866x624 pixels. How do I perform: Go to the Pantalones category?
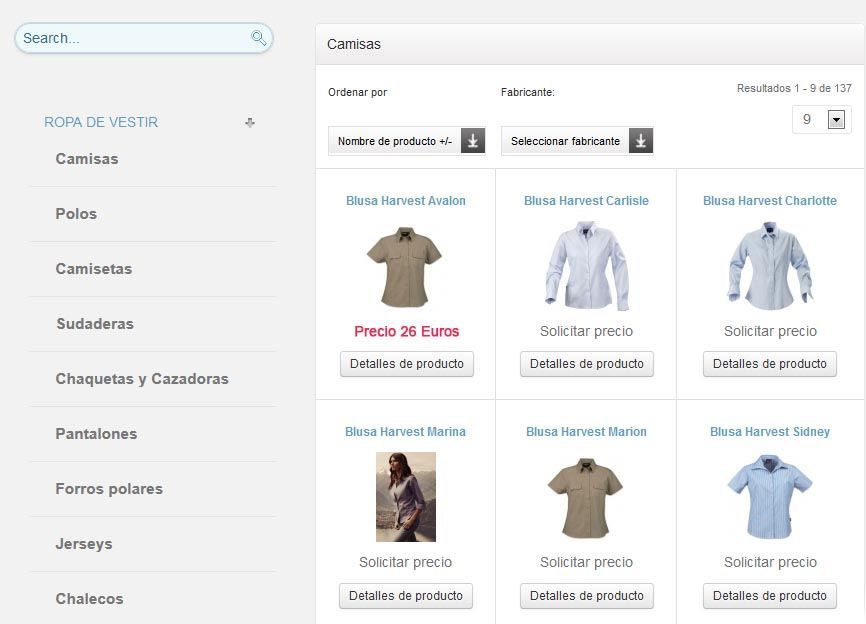click(x=96, y=434)
